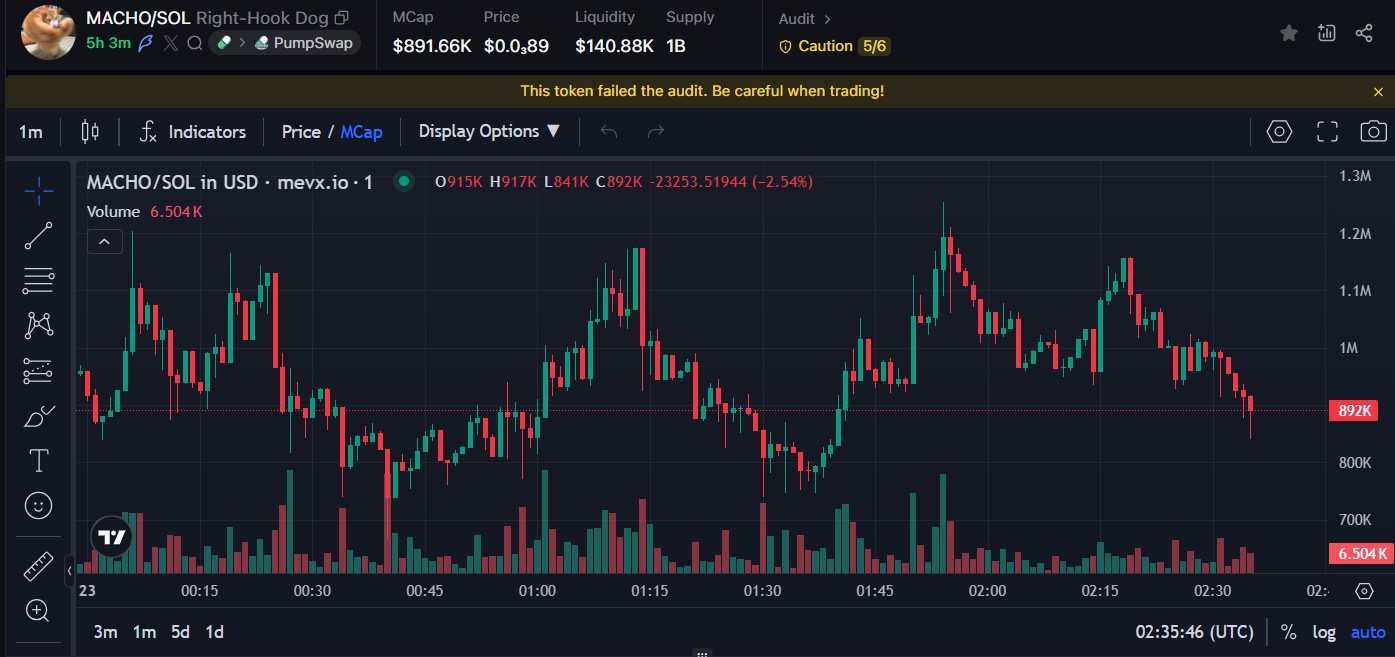Take a chart snapshot with camera icon
Image resolution: width=1395 pixels, height=657 pixels.
click(x=1373, y=132)
